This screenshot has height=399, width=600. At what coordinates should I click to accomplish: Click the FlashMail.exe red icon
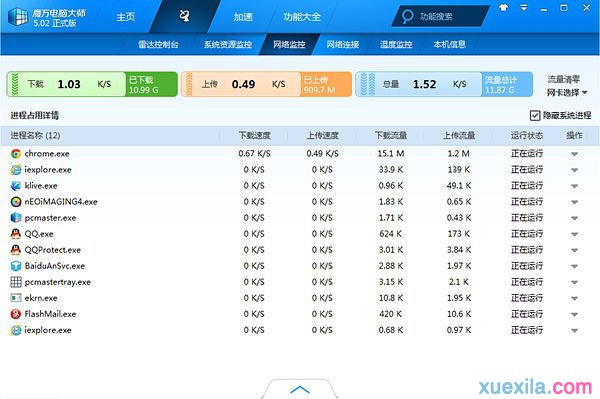pyautogui.click(x=16, y=314)
